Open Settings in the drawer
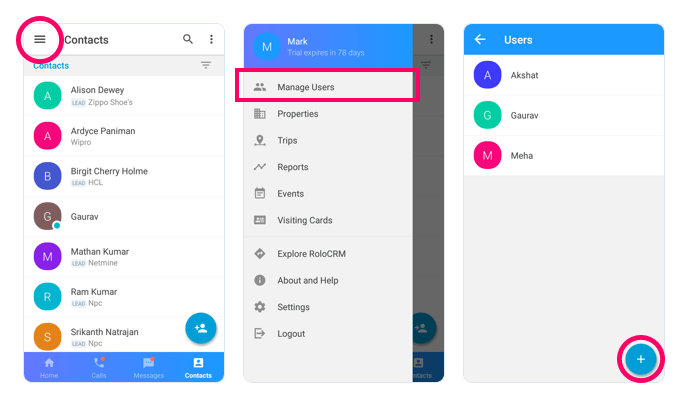The width and height of the screenshot is (690, 402). [x=328, y=307]
